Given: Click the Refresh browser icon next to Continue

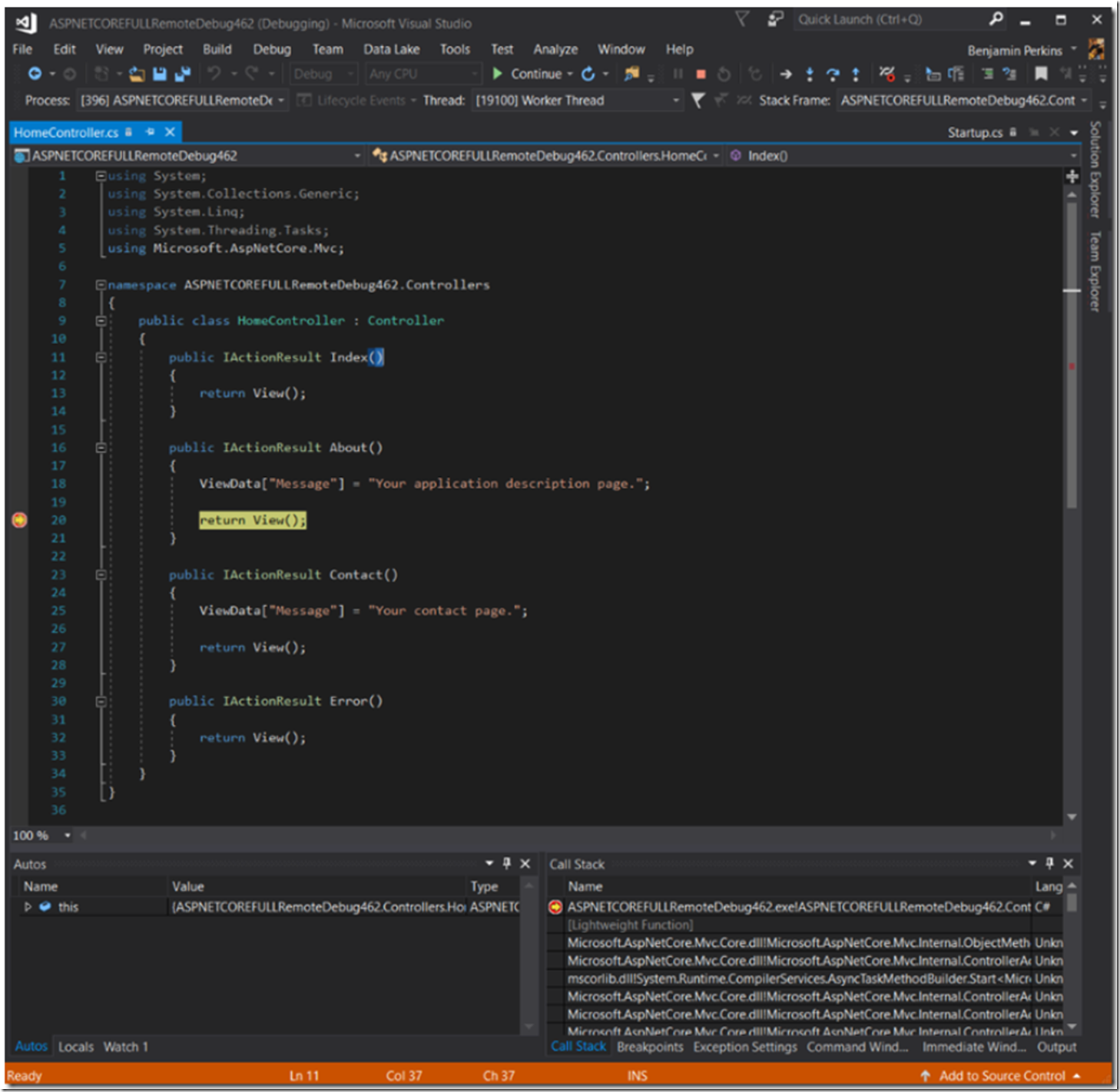Looking at the screenshot, I should (x=588, y=74).
